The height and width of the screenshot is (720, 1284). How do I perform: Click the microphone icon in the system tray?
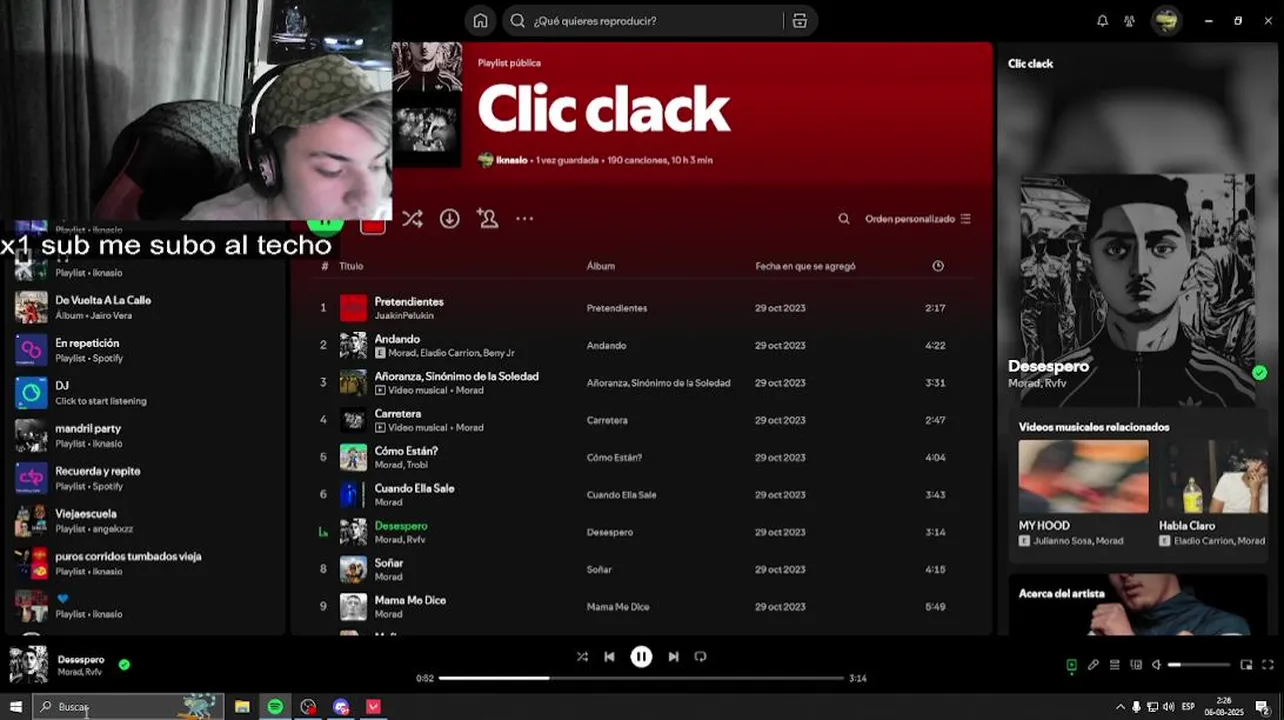[x=1136, y=707]
